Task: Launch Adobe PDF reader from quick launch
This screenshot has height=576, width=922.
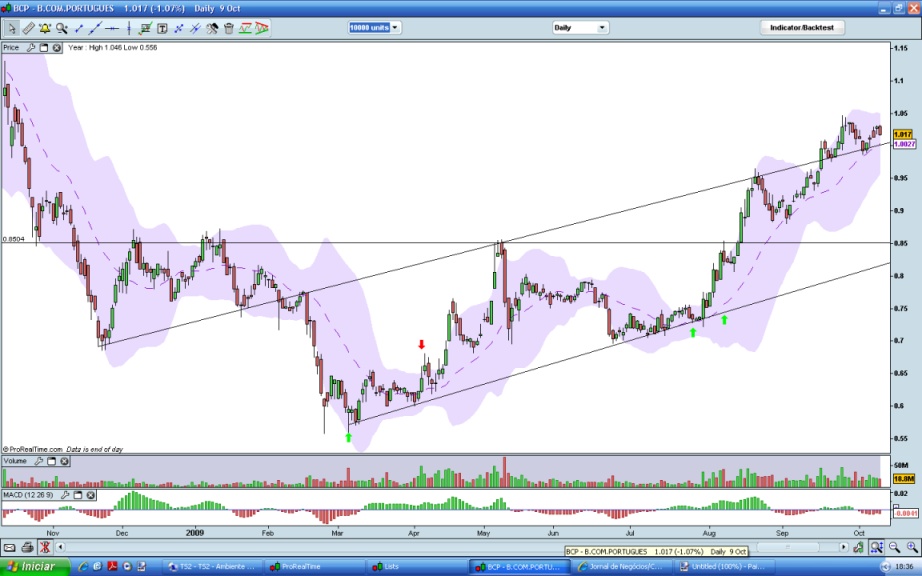Action: click(112, 567)
